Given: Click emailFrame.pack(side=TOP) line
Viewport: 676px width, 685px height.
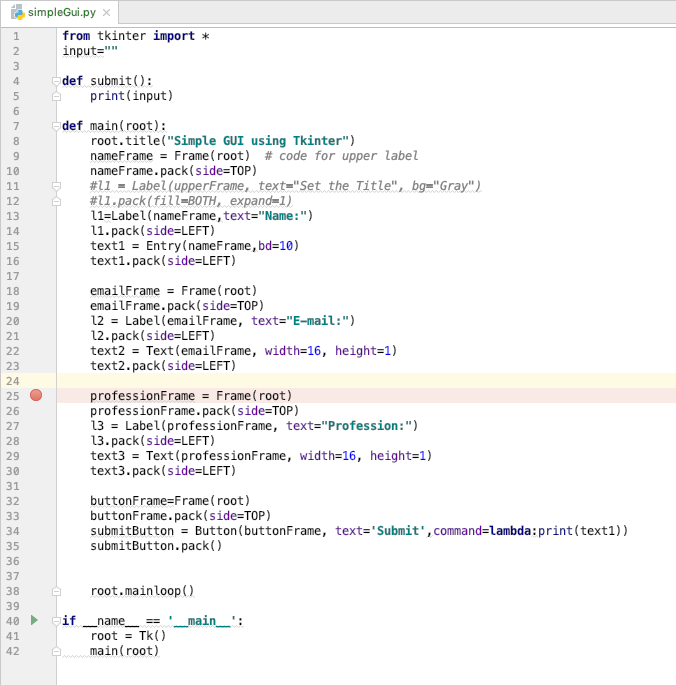Looking at the screenshot, I should 177,306.
